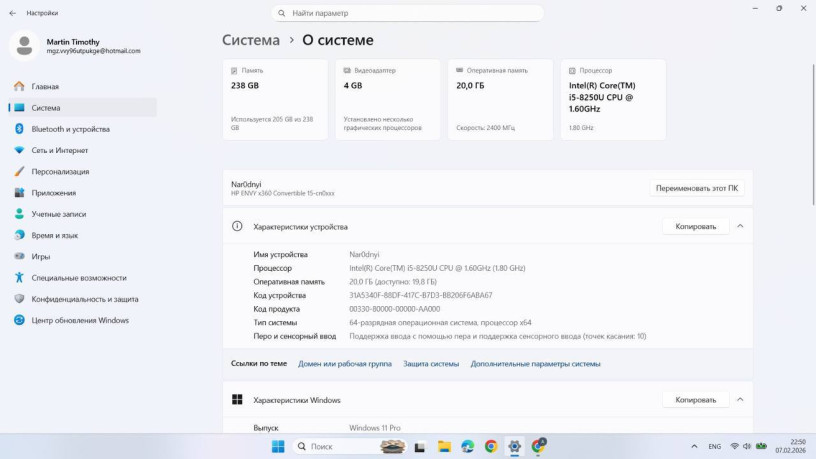The width and height of the screenshot is (816, 459).
Task: Open the Защита системы link
Action: (x=431, y=364)
